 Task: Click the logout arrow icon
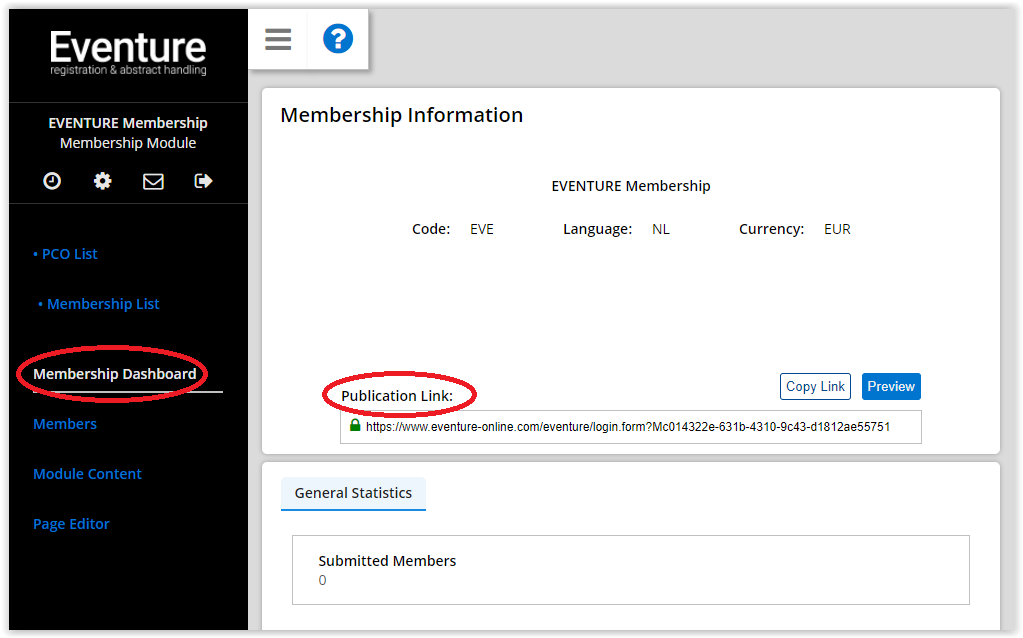tap(204, 181)
